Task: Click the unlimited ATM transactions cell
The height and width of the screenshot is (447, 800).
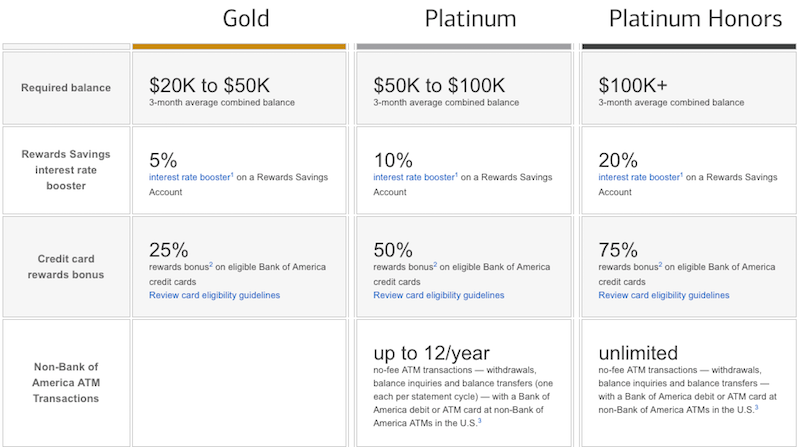Action: pos(689,383)
